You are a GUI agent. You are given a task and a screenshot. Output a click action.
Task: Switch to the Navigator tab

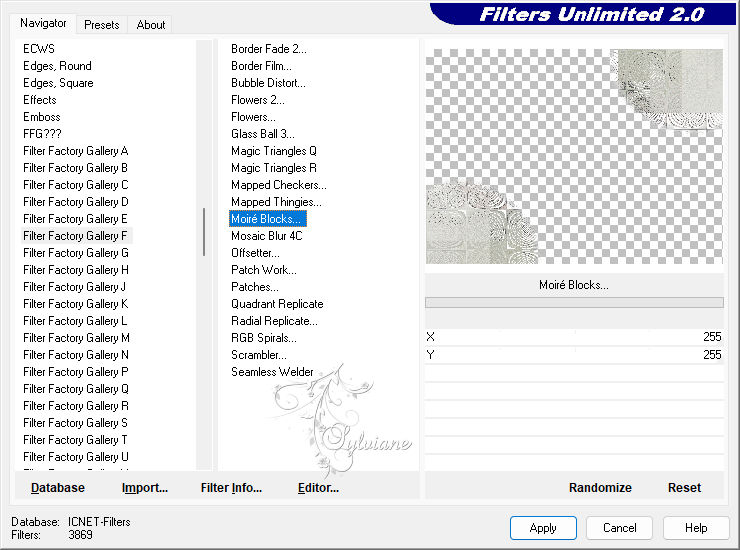(x=43, y=23)
